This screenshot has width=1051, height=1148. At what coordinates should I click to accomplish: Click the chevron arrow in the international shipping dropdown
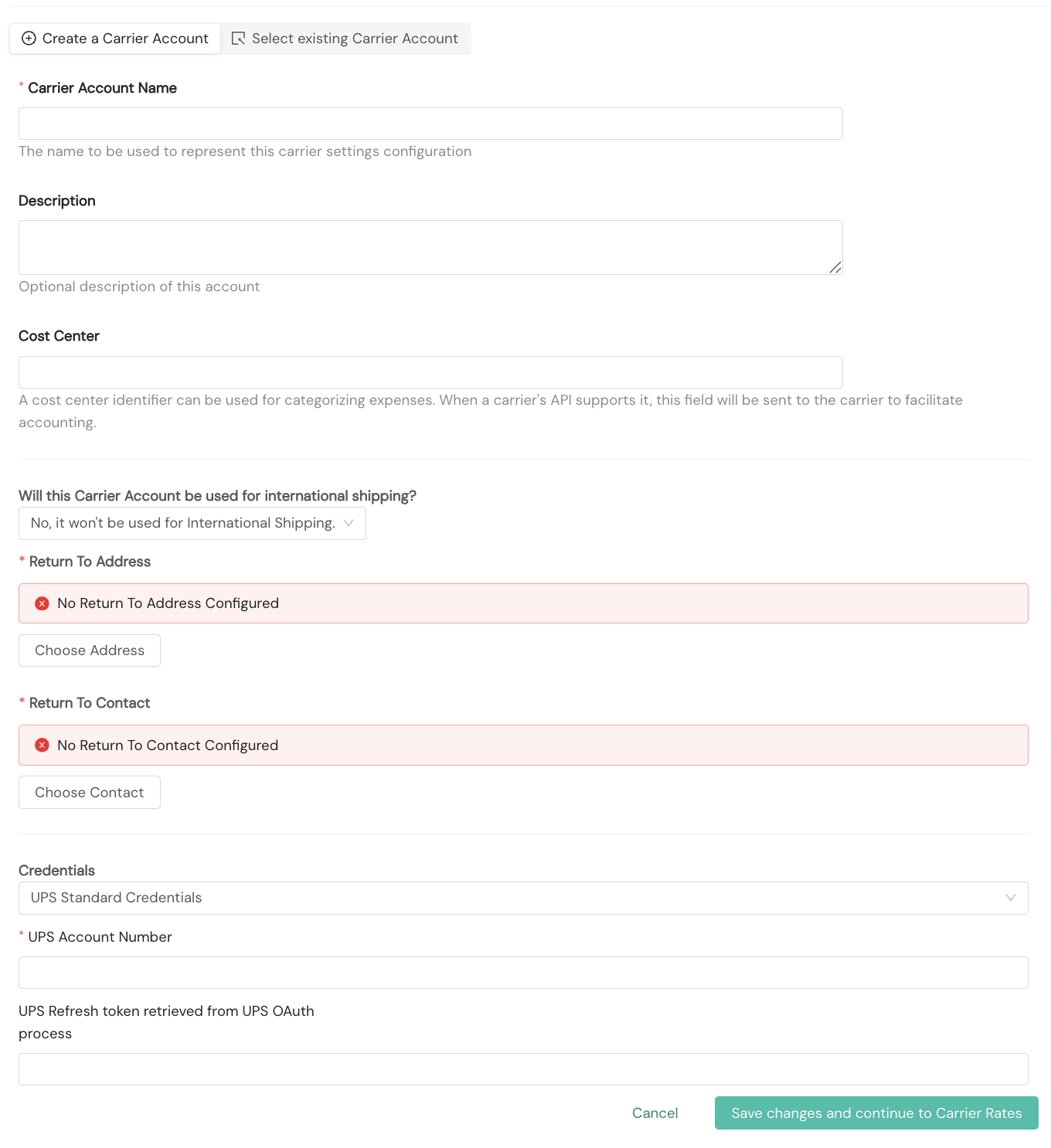click(349, 523)
